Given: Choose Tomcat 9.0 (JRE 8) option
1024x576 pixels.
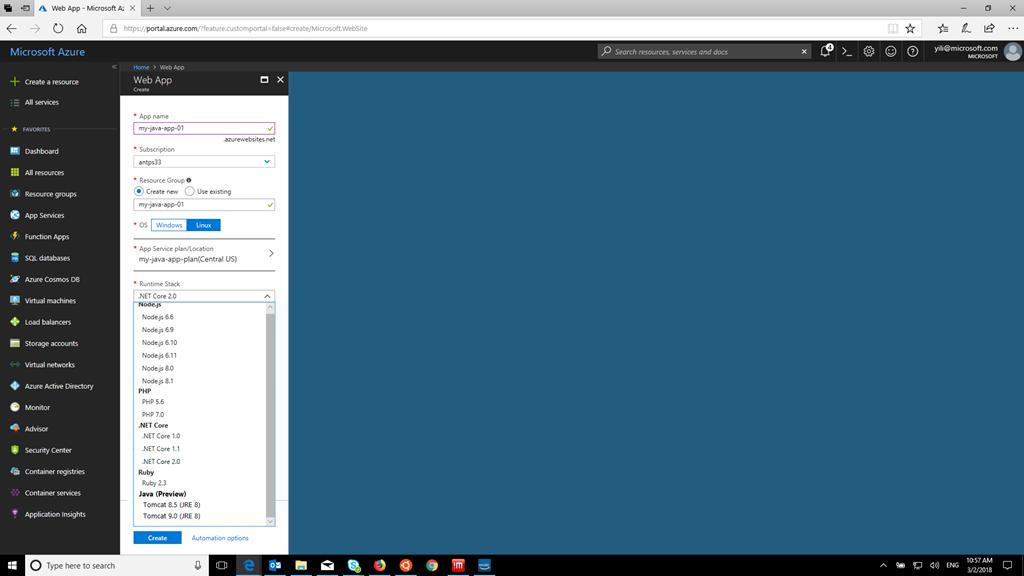Looking at the screenshot, I should point(172,516).
